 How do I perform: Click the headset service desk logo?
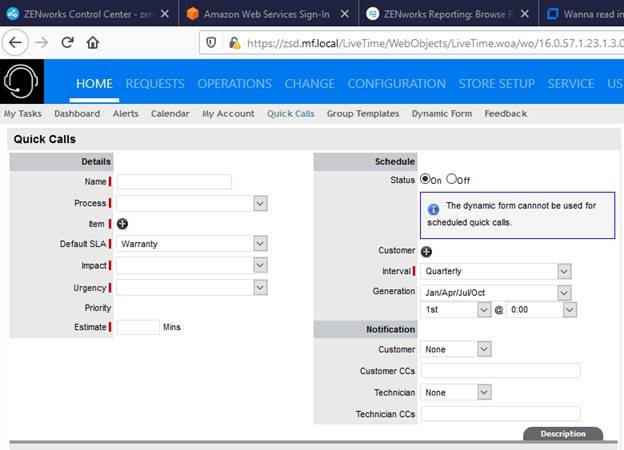pyautogui.click(x=21, y=82)
